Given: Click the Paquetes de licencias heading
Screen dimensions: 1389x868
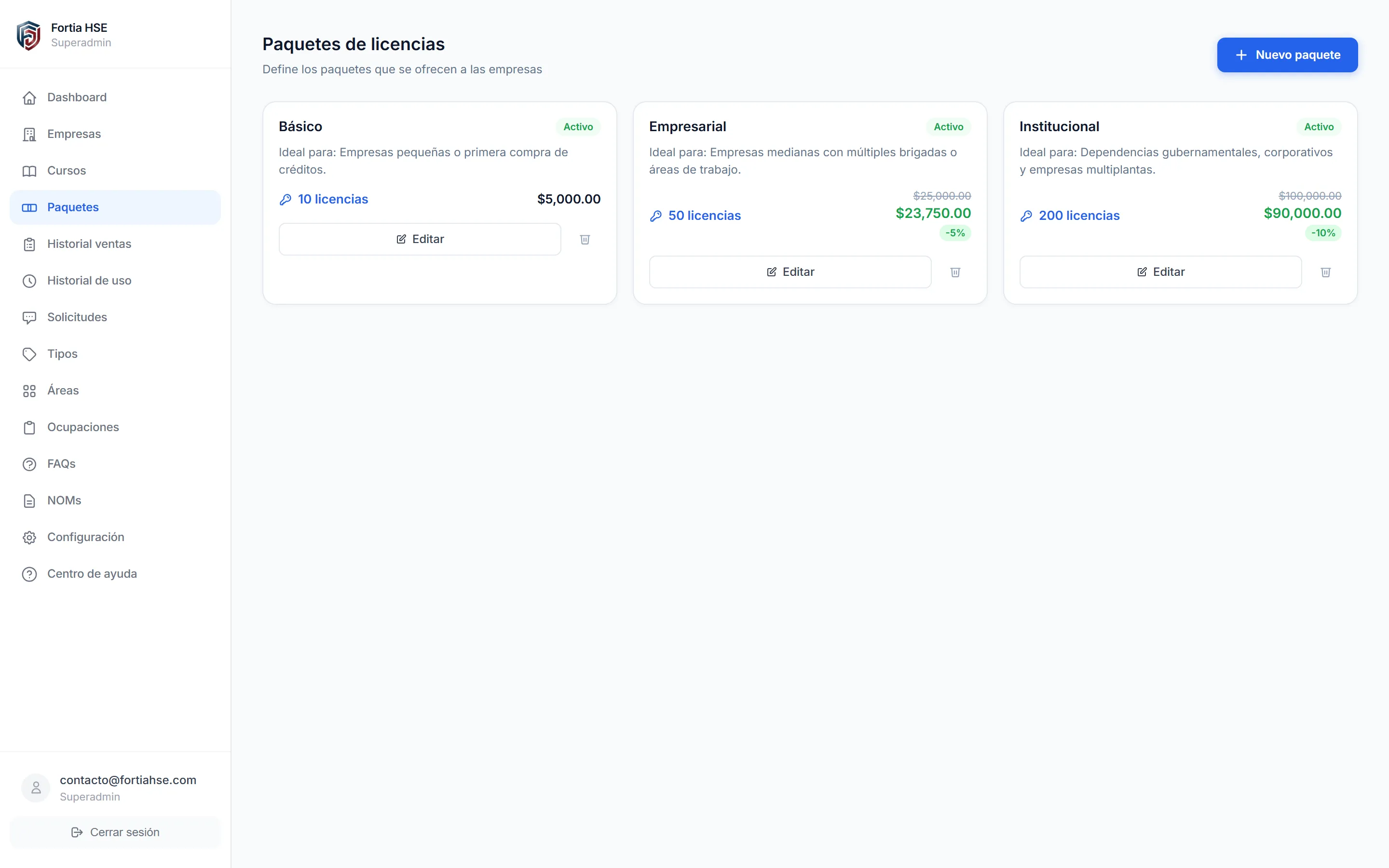Looking at the screenshot, I should point(354,44).
